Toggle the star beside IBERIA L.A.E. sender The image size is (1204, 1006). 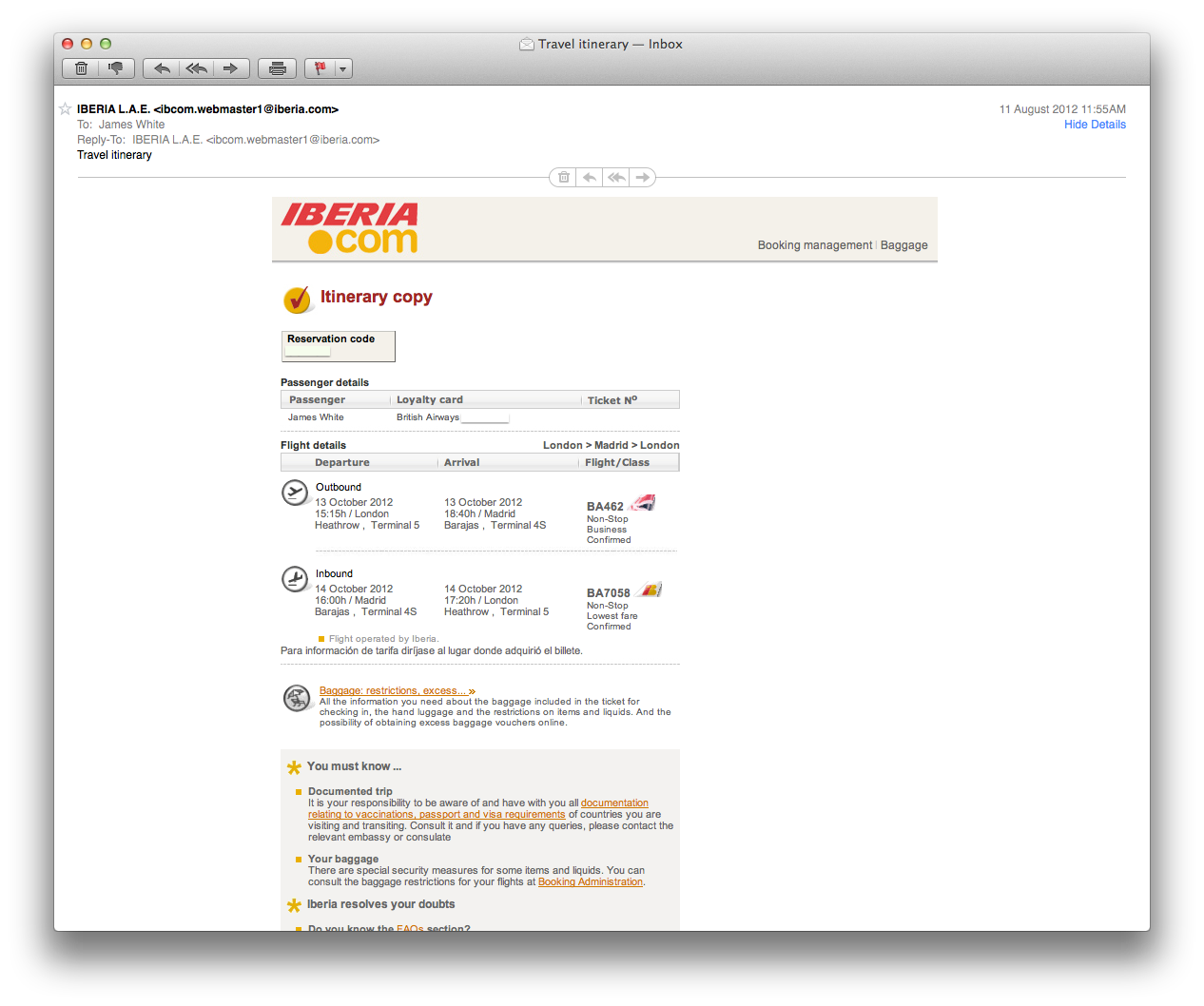pos(65,109)
